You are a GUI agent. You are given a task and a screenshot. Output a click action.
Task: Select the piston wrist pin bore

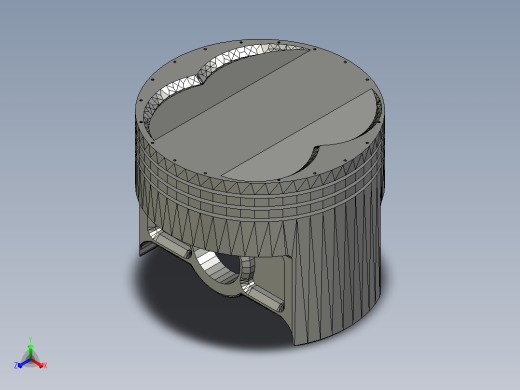coord(217,268)
